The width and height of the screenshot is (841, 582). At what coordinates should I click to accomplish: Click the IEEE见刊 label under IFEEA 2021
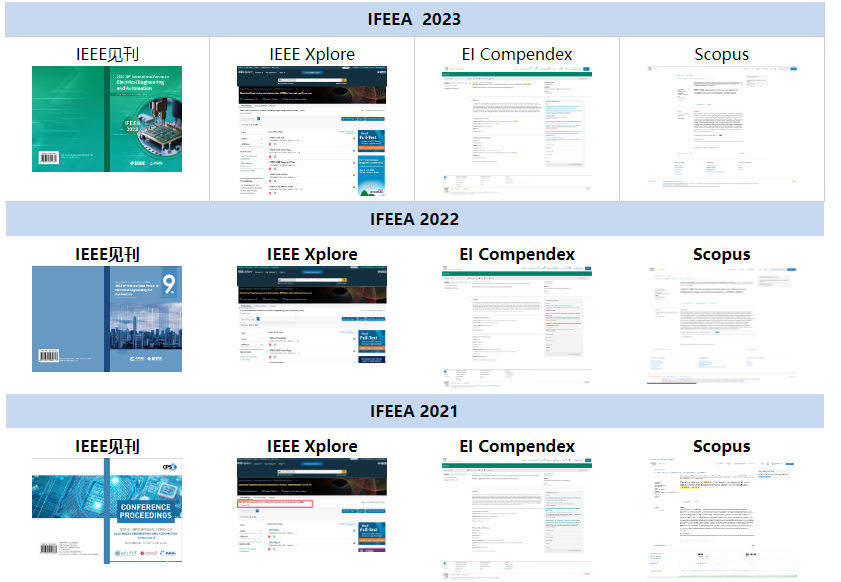pos(107,446)
